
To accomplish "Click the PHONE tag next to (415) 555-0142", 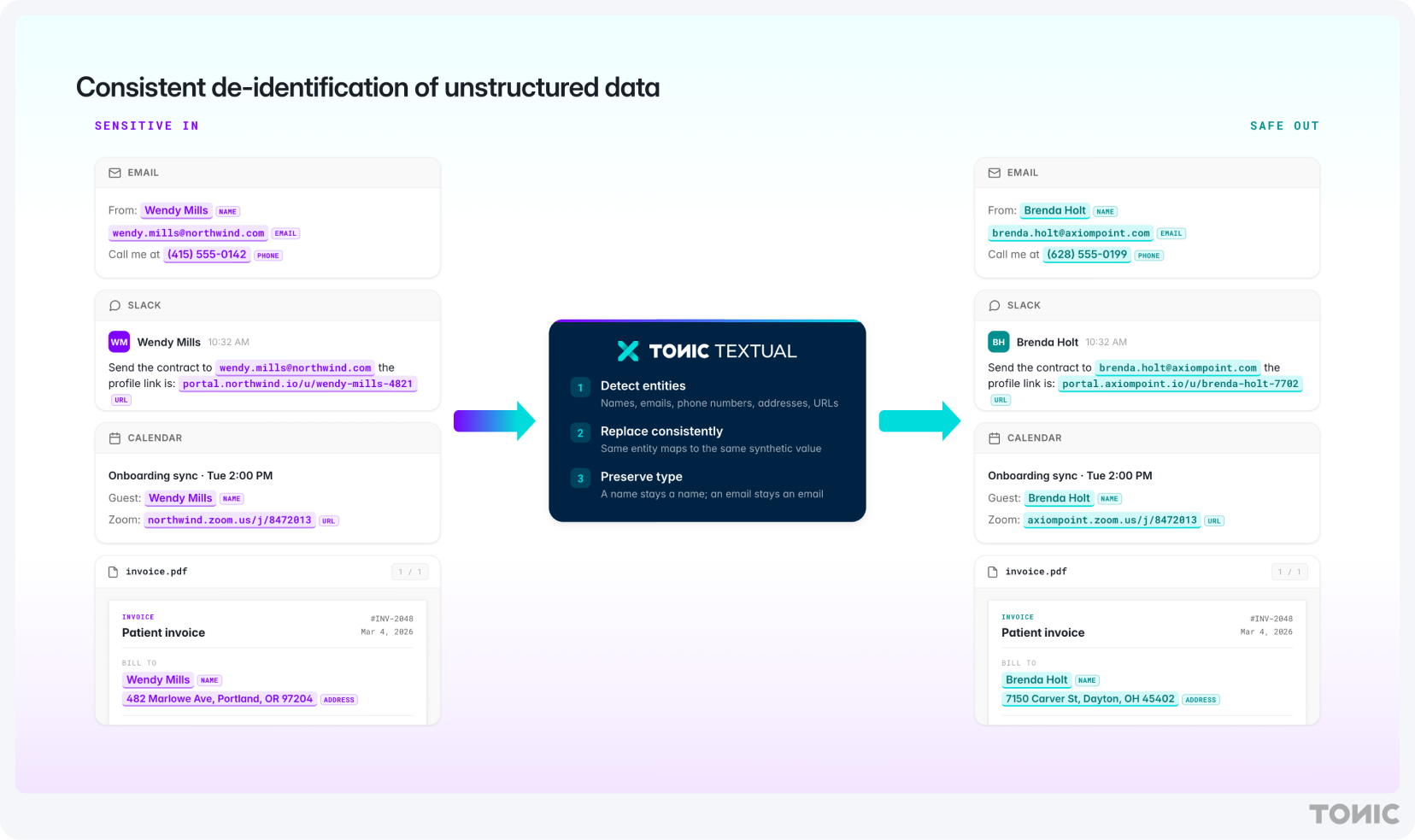I will (x=268, y=256).
